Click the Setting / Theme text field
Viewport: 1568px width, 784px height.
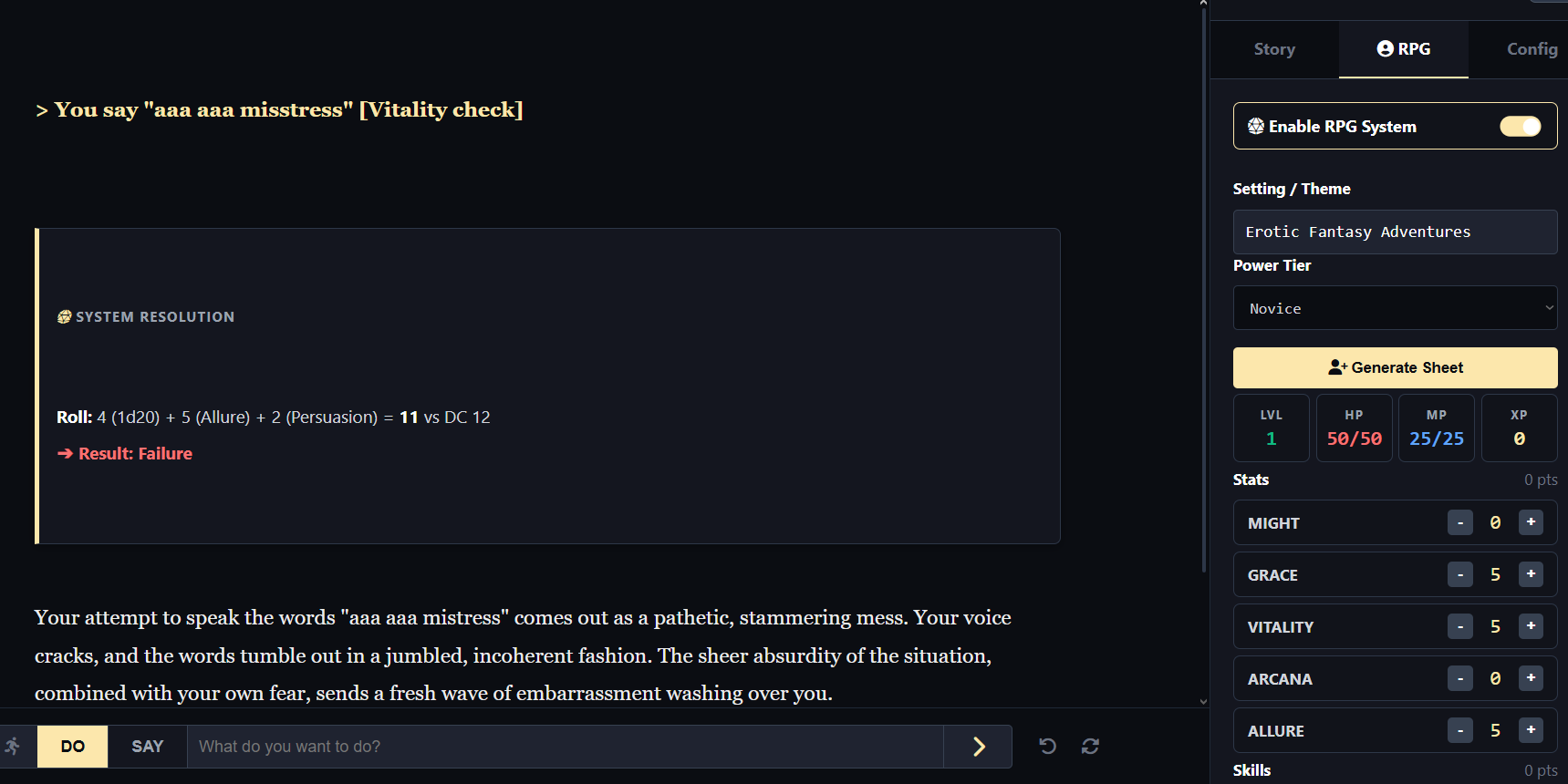coord(1395,232)
